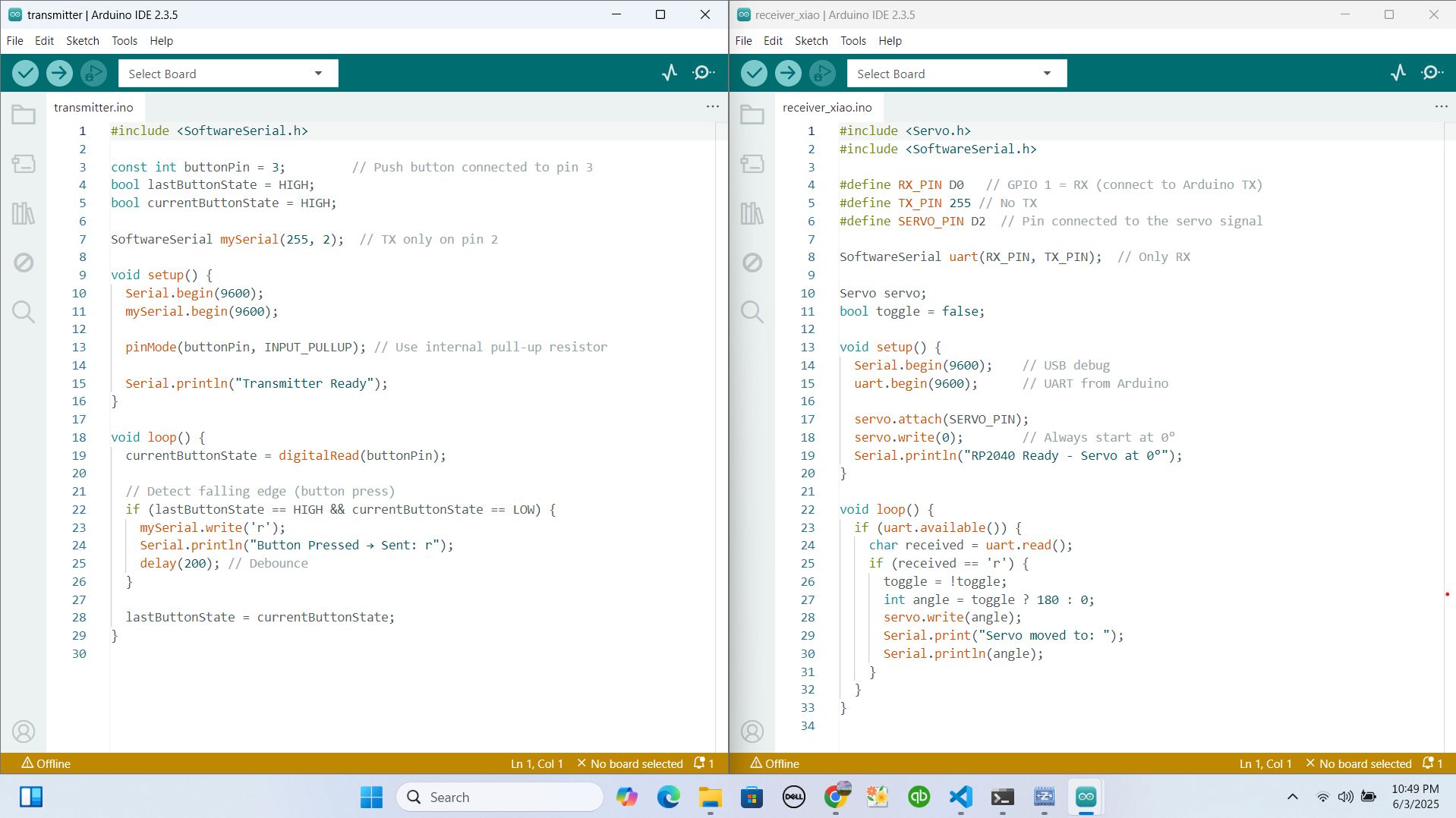Click Ln 1, Col 1 in receiver_xiao status bar
1456x818 pixels.
tap(1265, 763)
